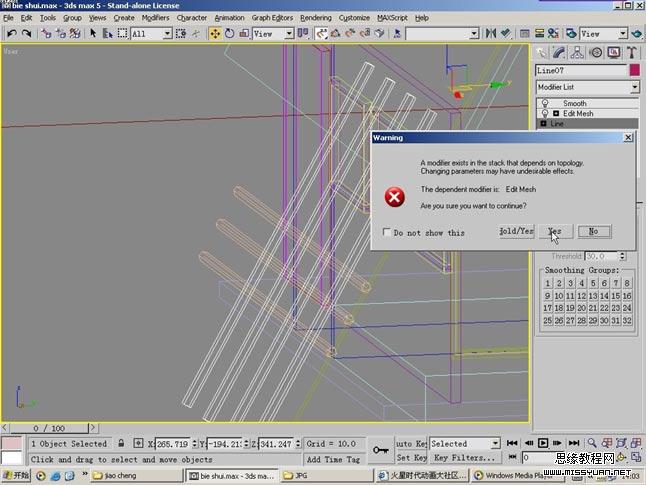Activate the Select and Link tool
Screen dimensions: 646x485
pyautogui.click(x=46, y=33)
